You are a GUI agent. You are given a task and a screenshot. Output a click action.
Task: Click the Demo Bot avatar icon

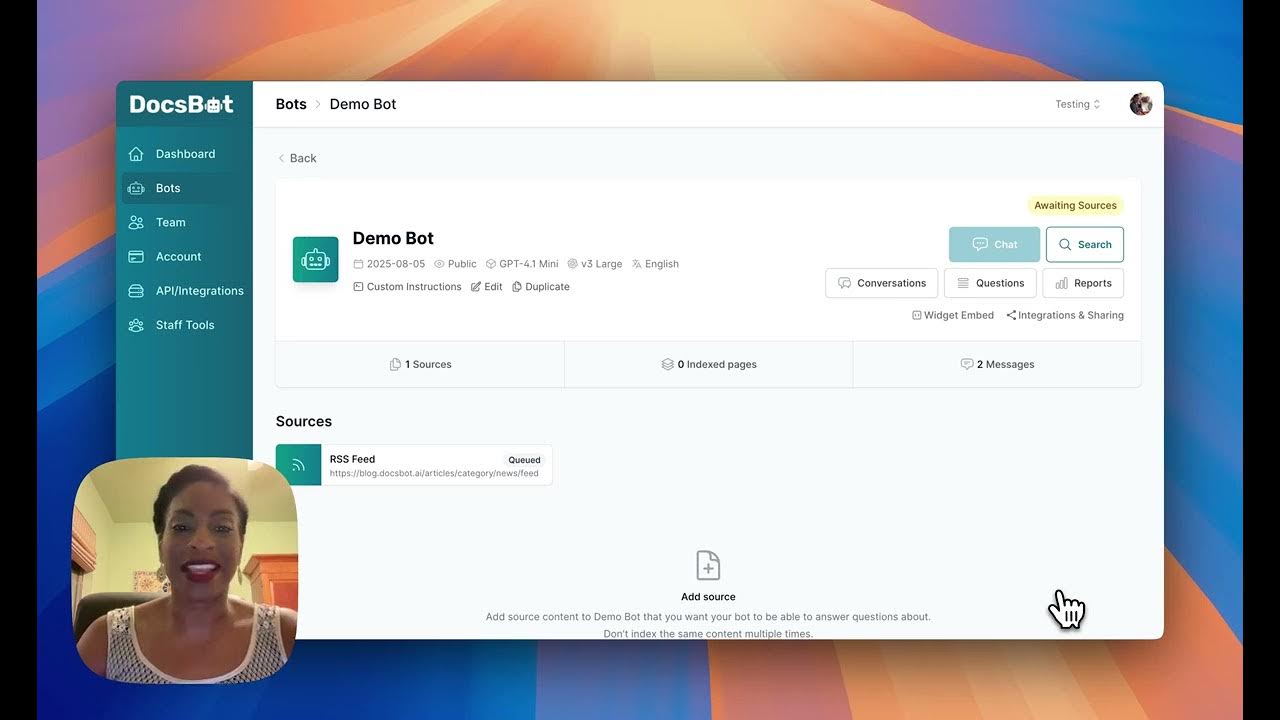point(315,259)
